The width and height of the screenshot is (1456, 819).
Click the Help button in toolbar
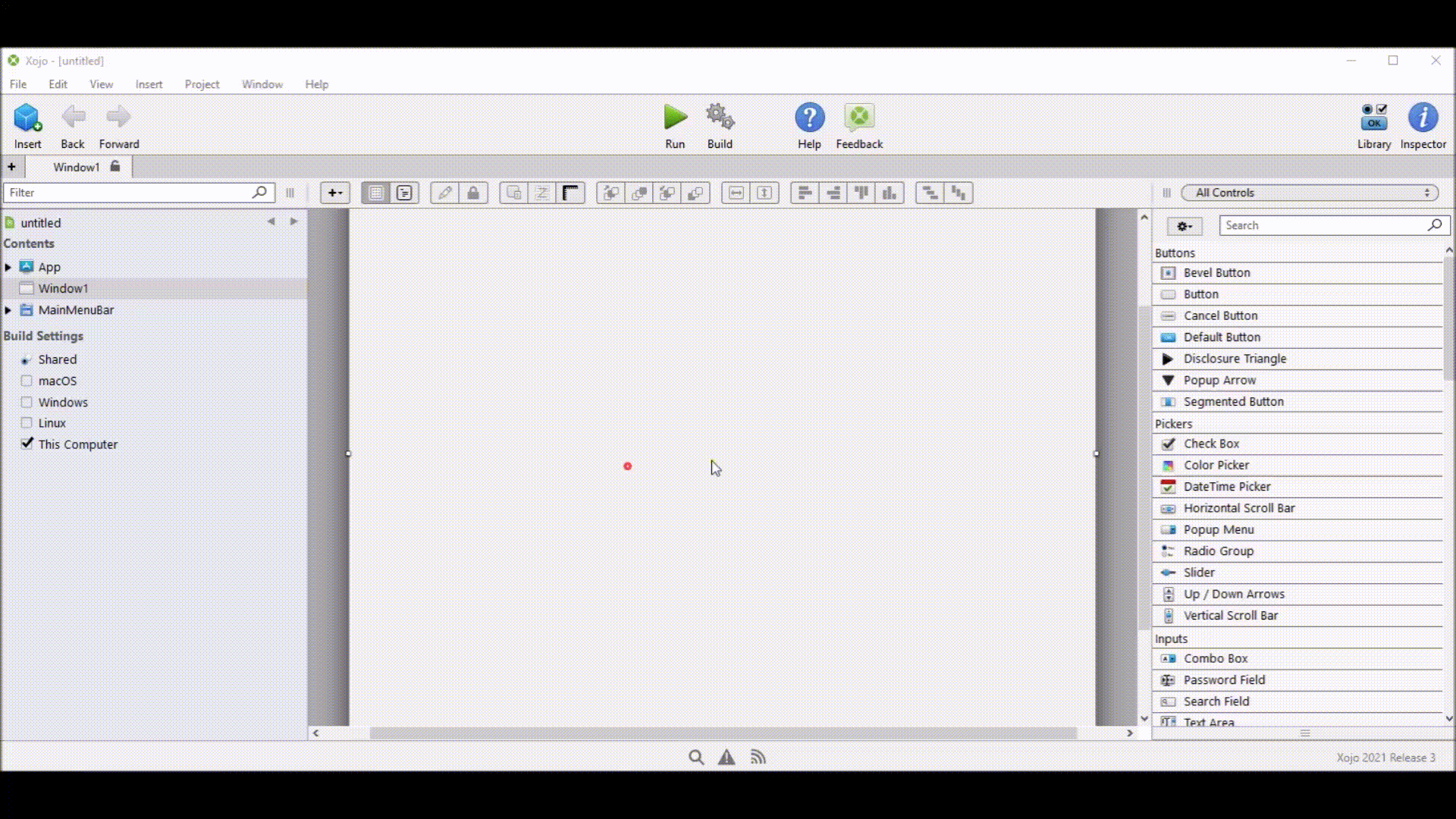coord(809,118)
